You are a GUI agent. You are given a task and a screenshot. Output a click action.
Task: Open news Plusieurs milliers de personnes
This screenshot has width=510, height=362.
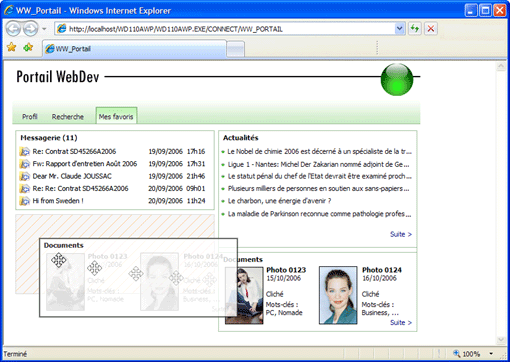318,188
